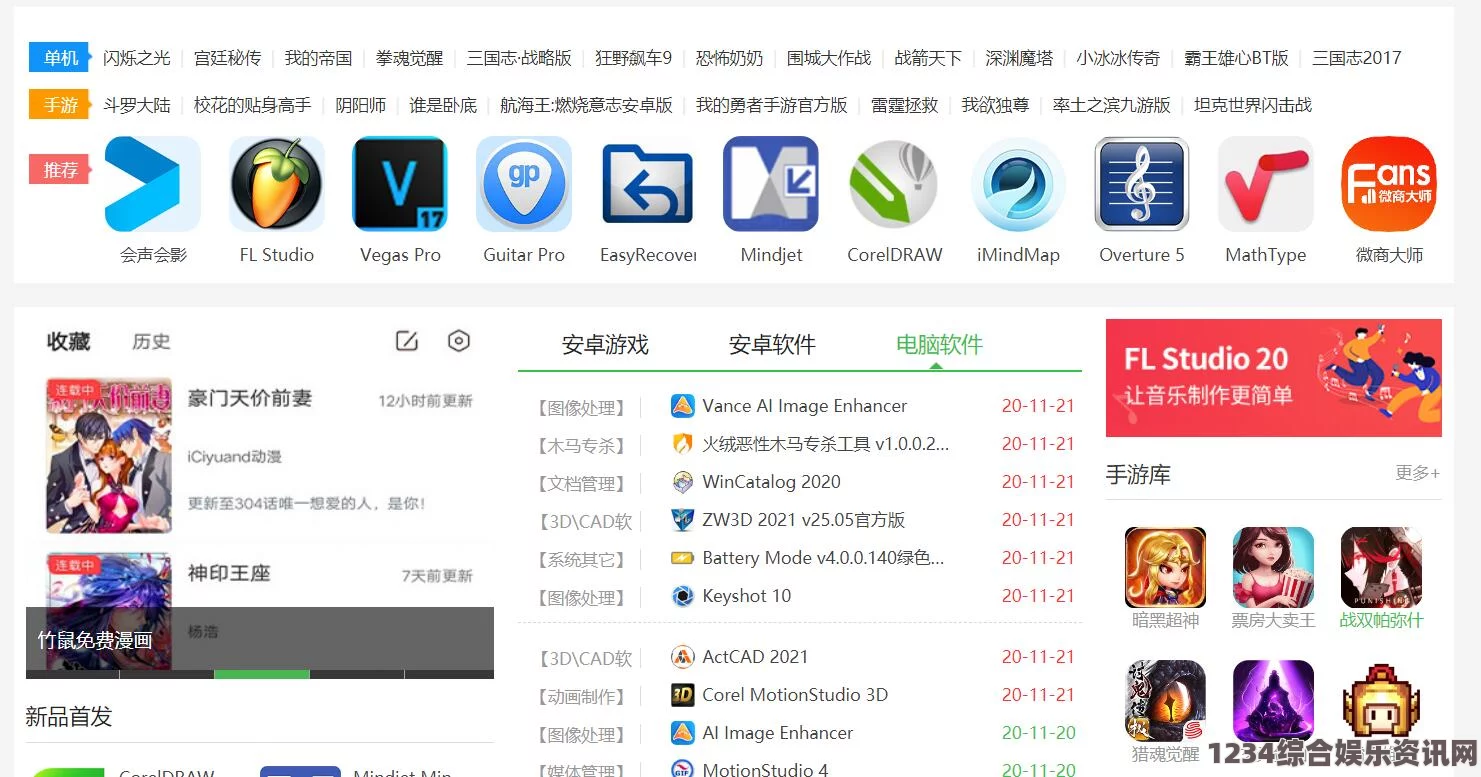The height and width of the screenshot is (777, 1481).
Task: Open the iMindMap icon
Action: point(1018,184)
